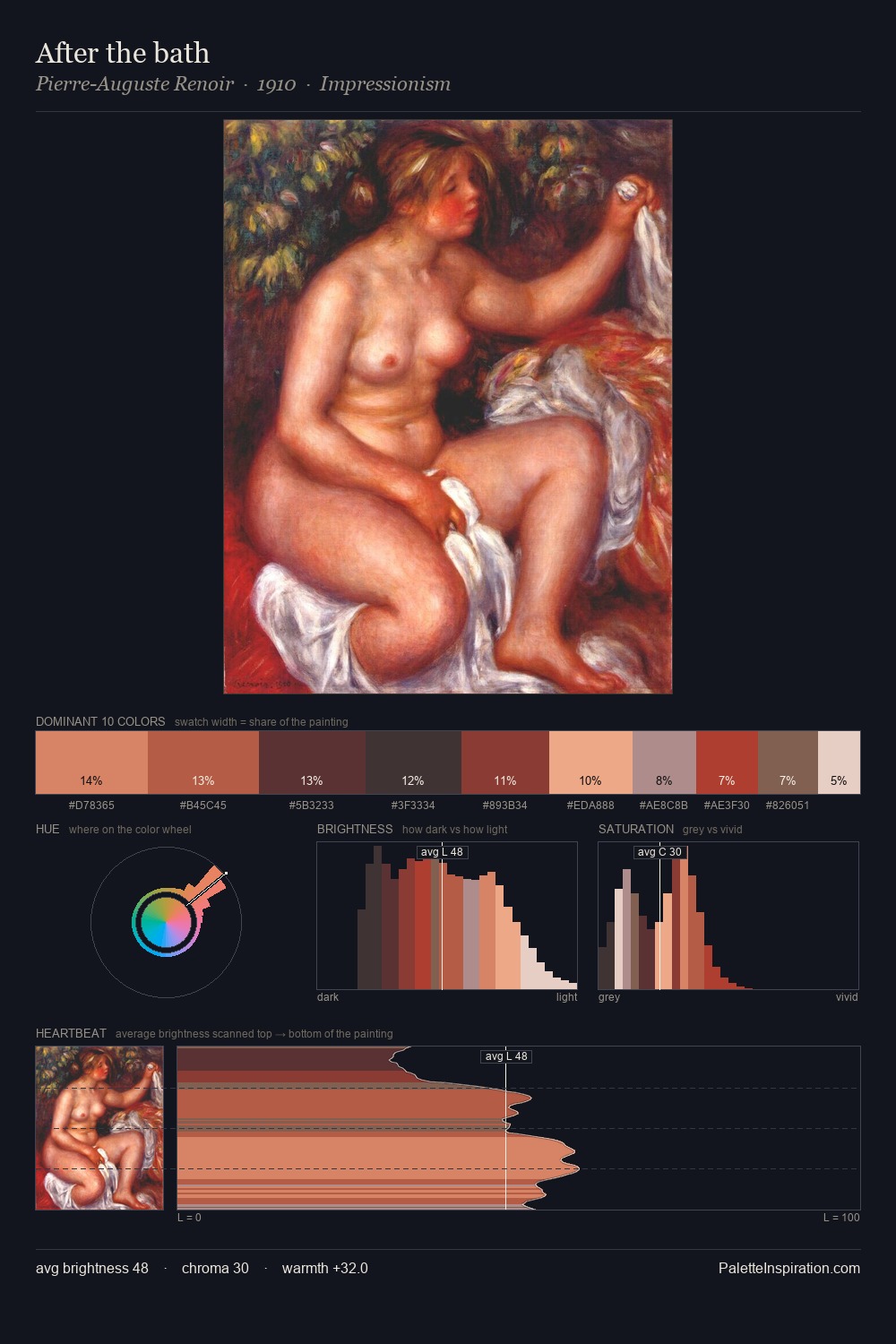Click the 'L = 100' axis label
This screenshot has height=1344, width=896.
coord(841,1218)
